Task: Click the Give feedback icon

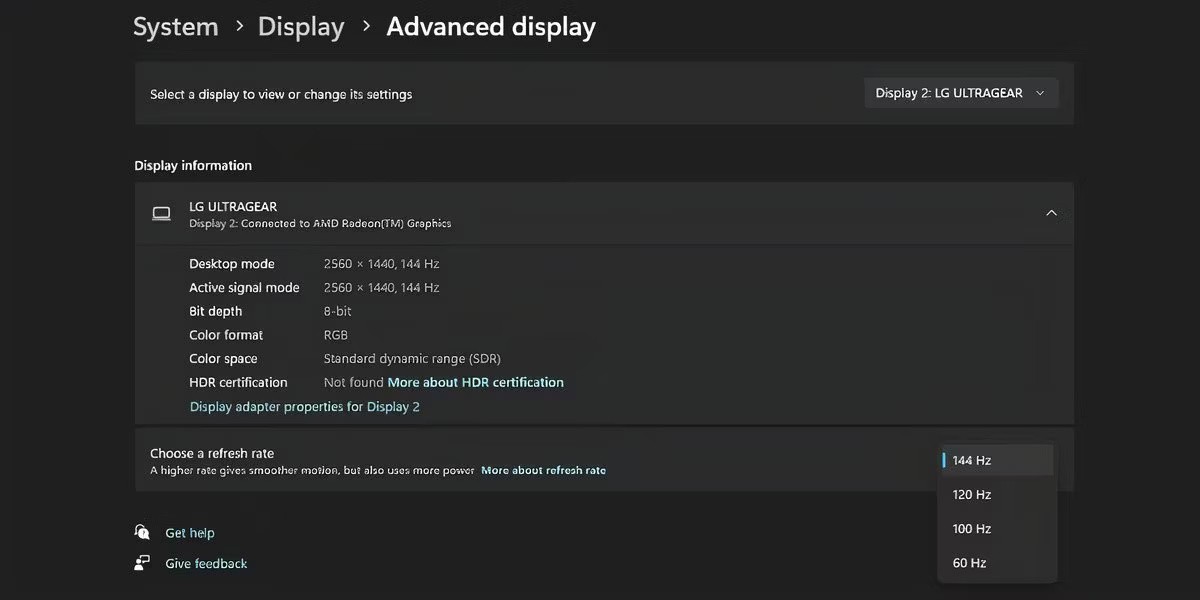Action: tap(142, 563)
